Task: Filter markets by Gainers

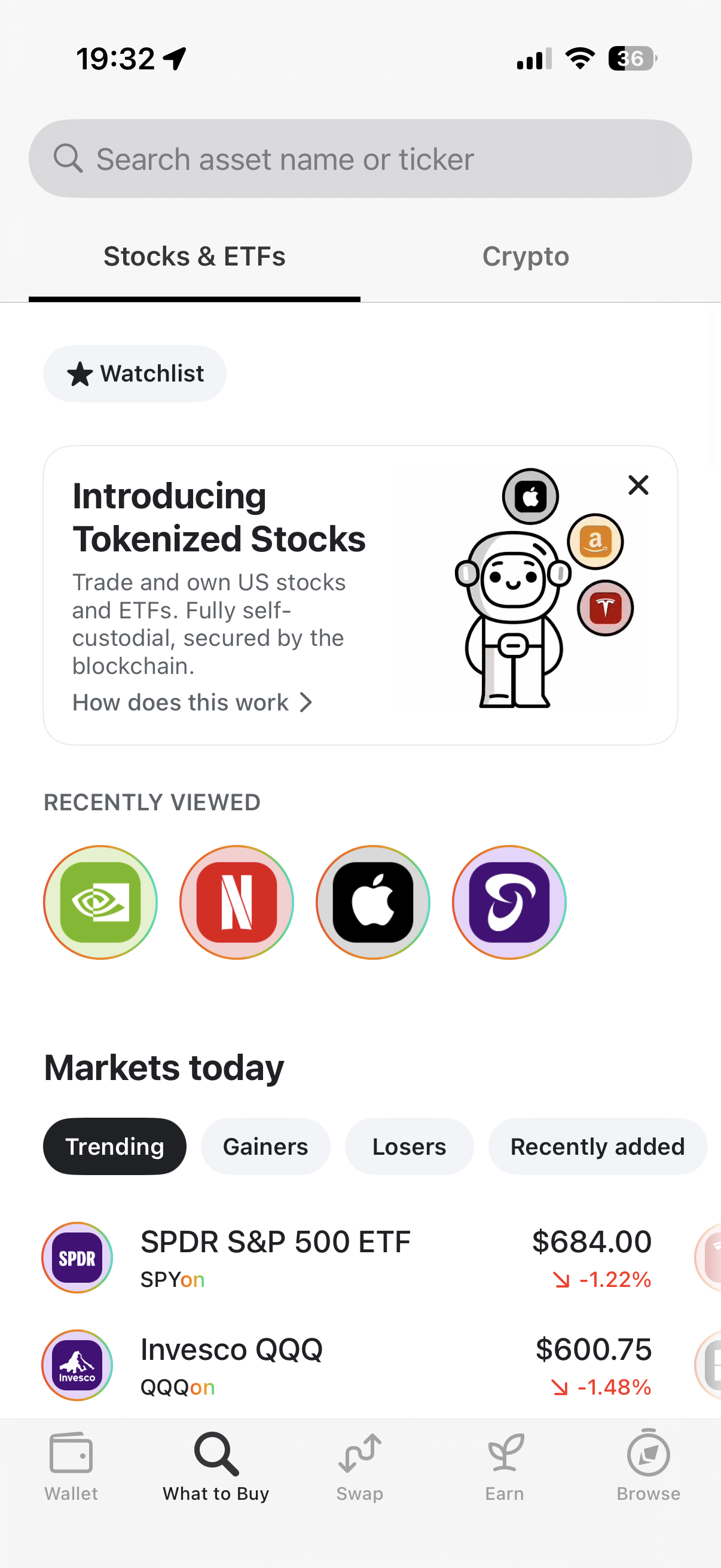Action: click(x=265, y=1146)
